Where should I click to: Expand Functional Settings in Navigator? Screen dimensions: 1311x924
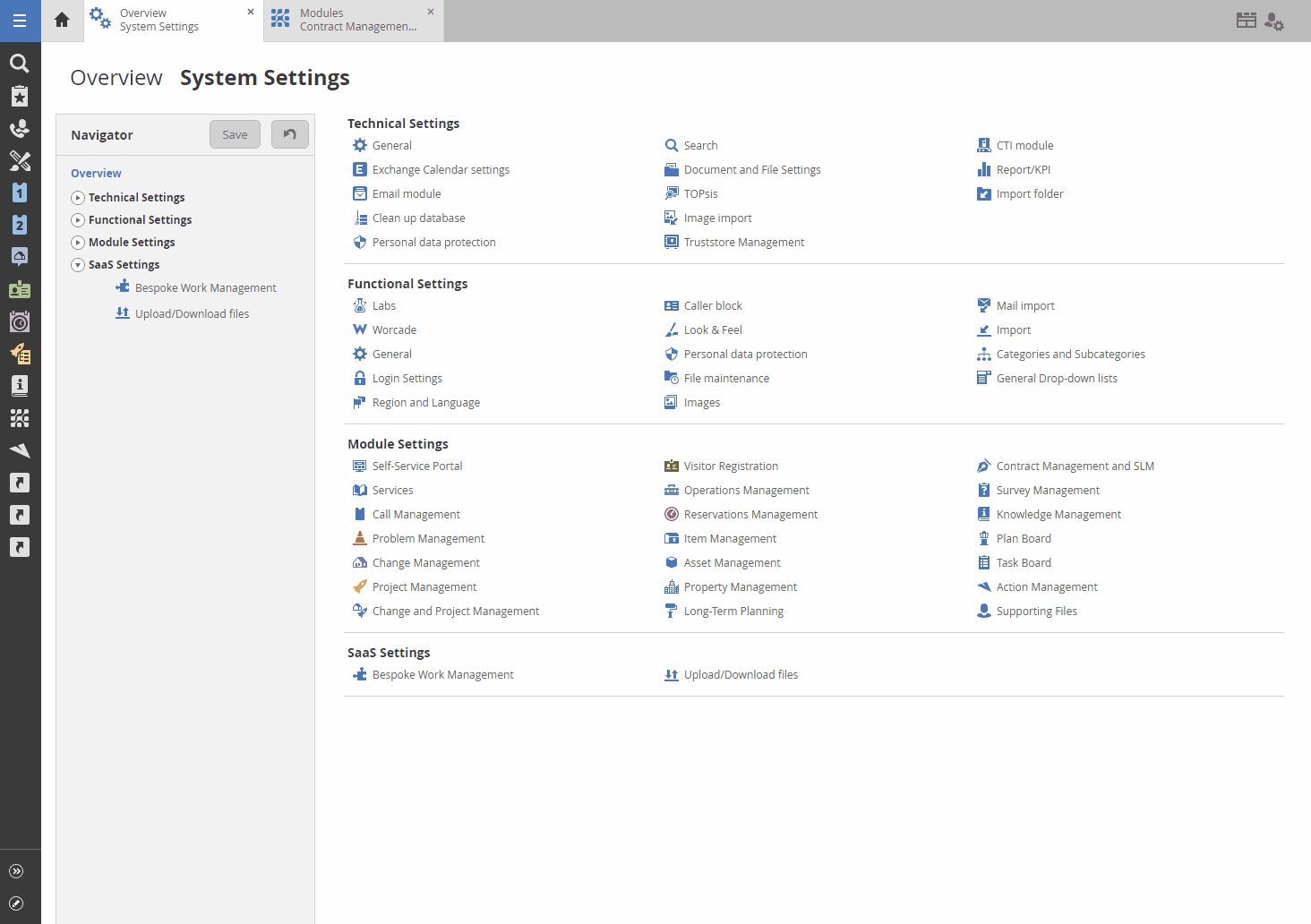click(x=78, y=220)
